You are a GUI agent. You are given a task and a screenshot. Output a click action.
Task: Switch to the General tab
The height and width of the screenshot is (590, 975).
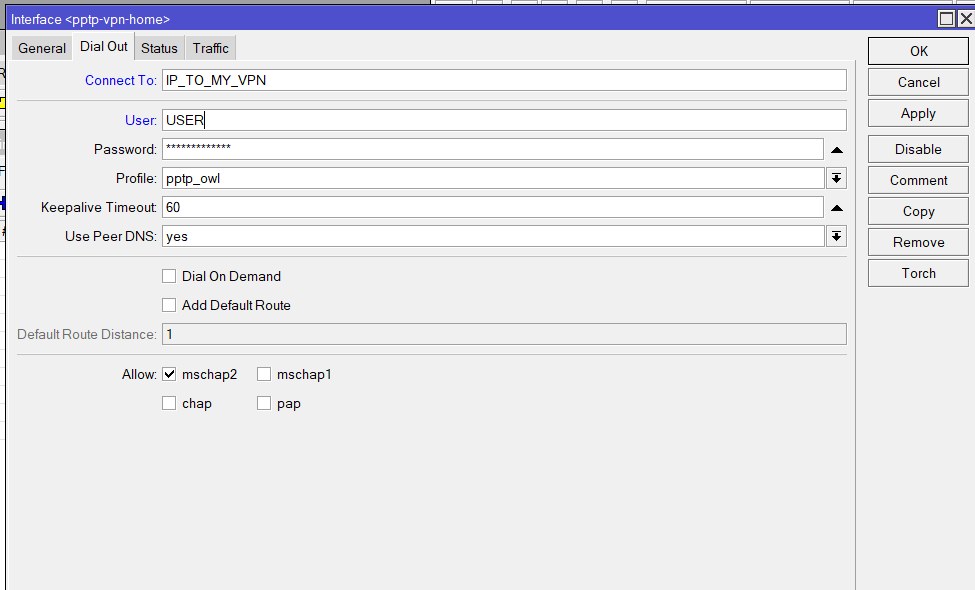(42, 48)
